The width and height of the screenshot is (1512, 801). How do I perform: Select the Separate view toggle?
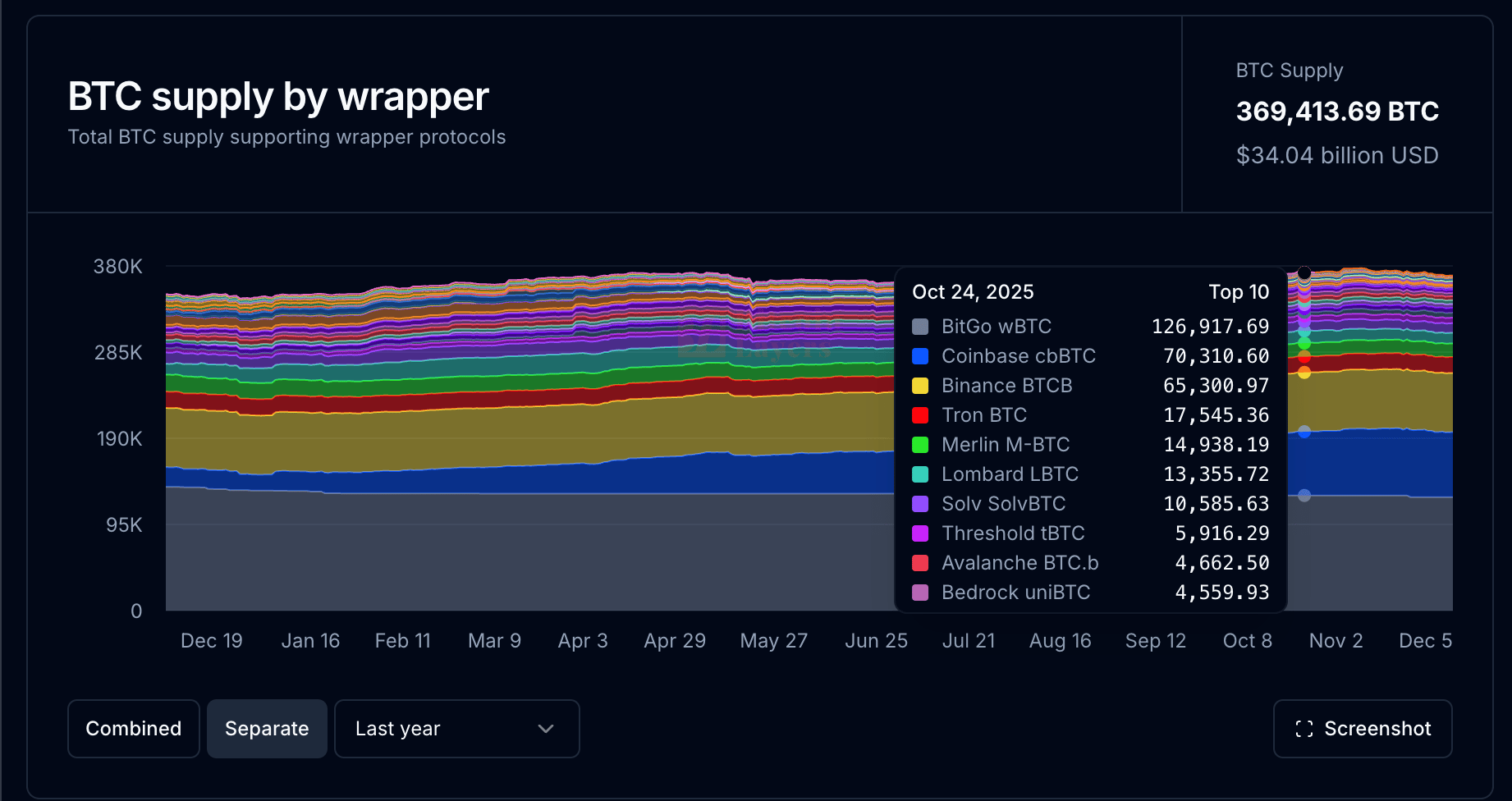[x=267, y=729]
